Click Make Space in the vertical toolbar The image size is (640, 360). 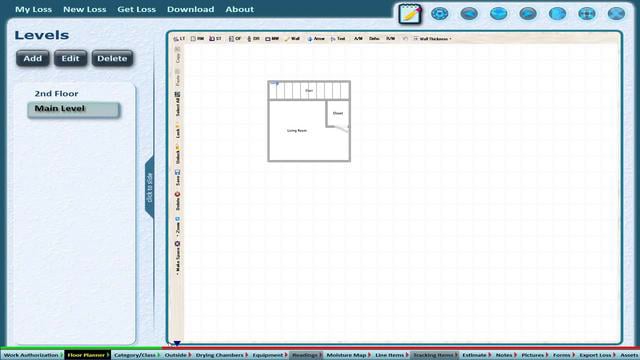[x=178, y=258]
